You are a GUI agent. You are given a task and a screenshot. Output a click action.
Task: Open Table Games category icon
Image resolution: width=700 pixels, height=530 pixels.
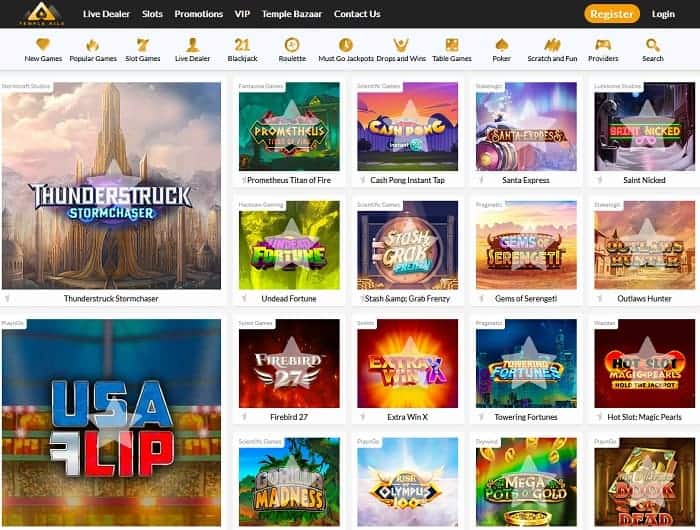(x=452, y=45)
